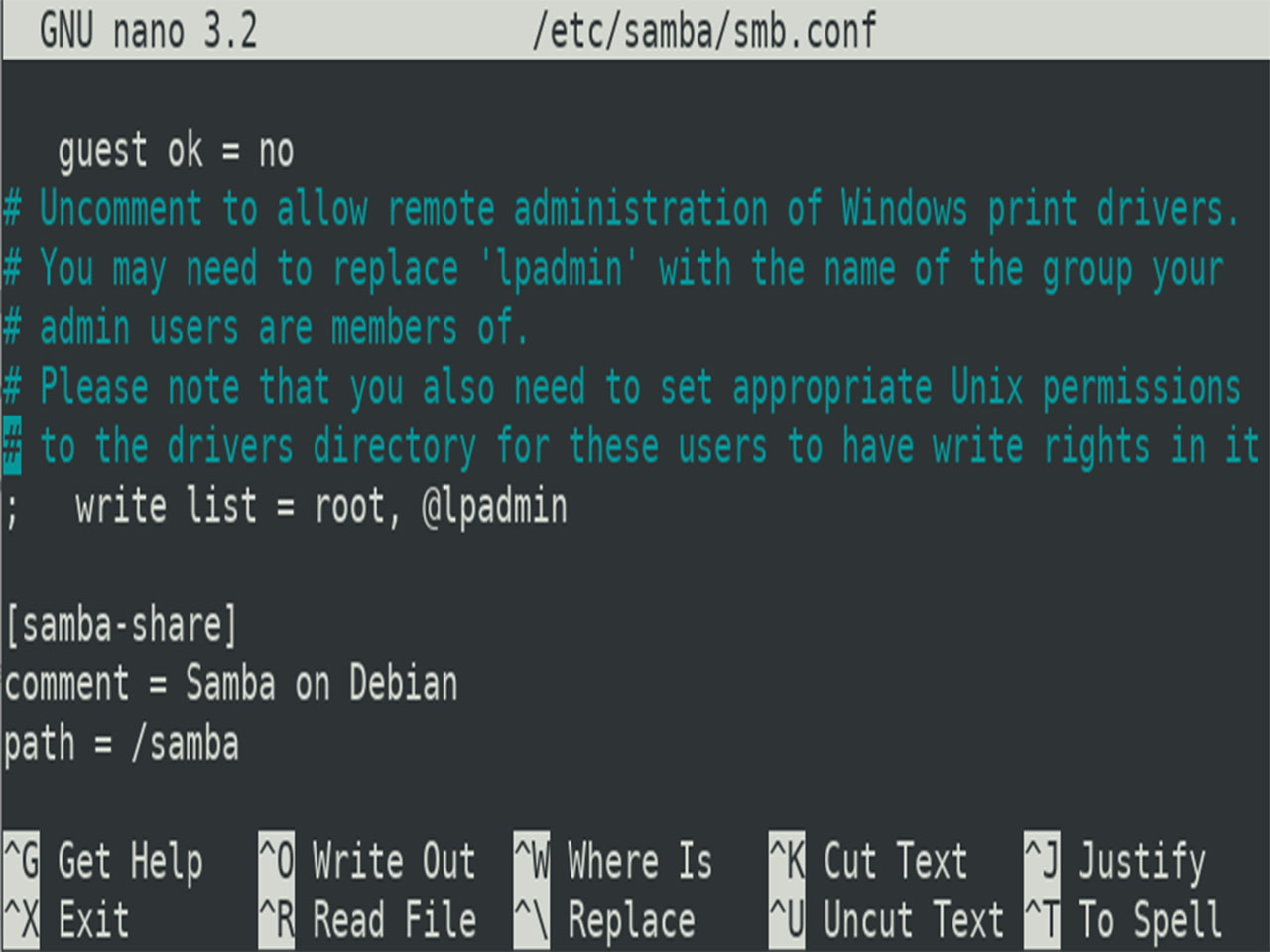
Task: Click the ^J Justify shortcut
Action: click(1115, 861)
